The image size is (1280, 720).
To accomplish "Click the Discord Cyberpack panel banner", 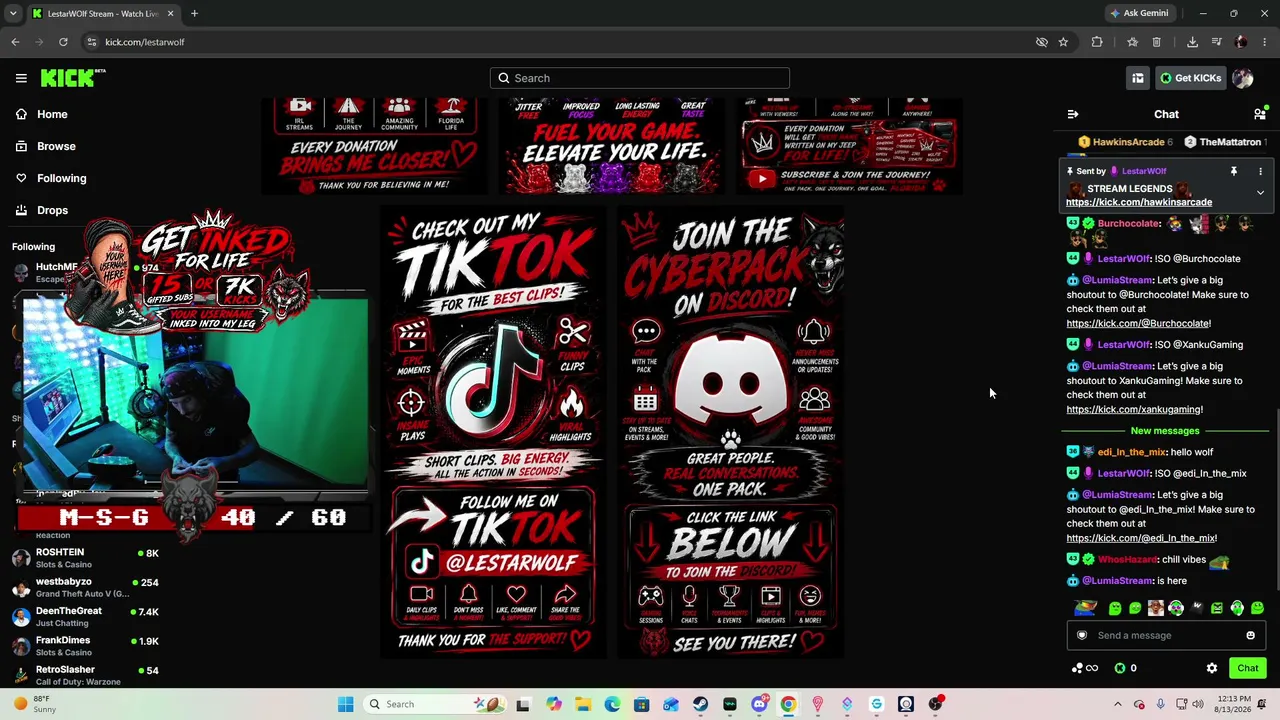I will coord(731,434).
